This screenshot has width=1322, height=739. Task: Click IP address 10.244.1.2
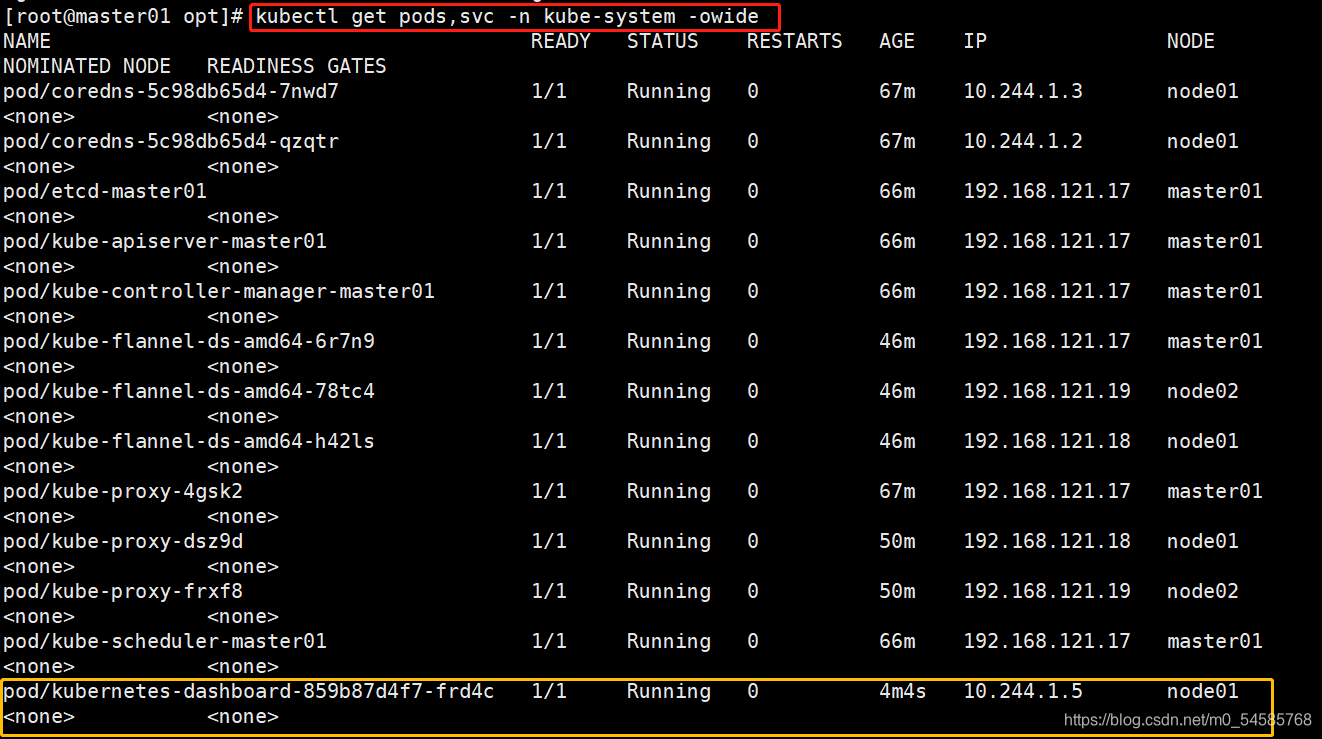[1023, 141]
